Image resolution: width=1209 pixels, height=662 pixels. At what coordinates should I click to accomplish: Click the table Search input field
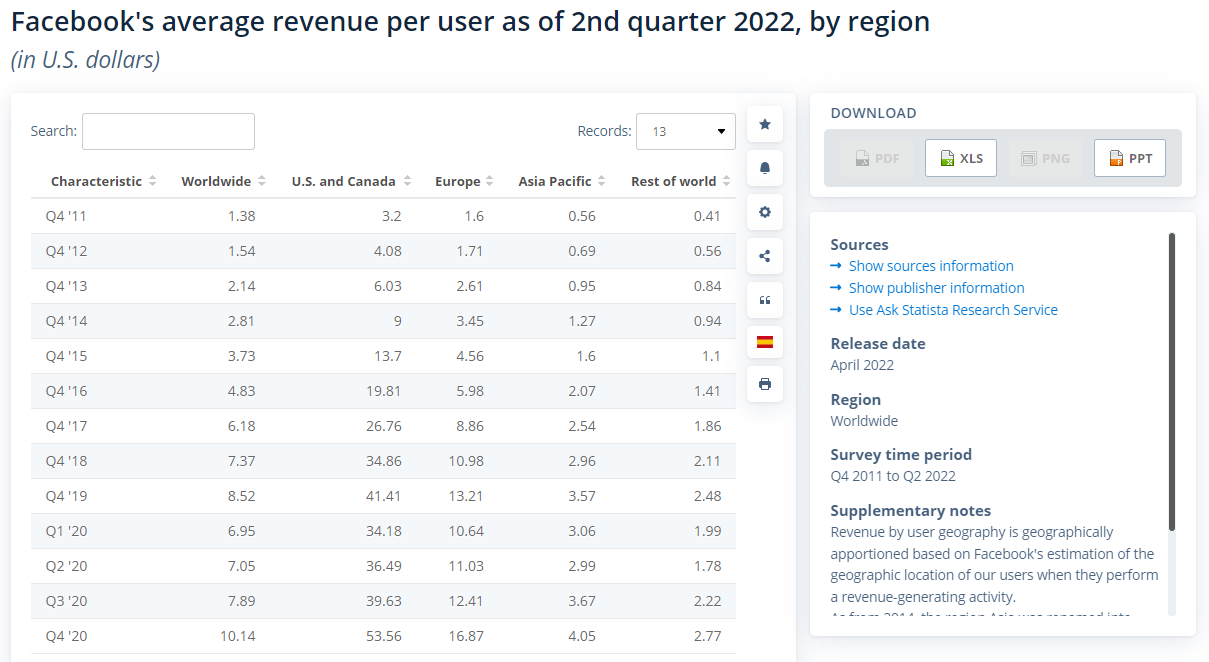[x=168, y=131]
